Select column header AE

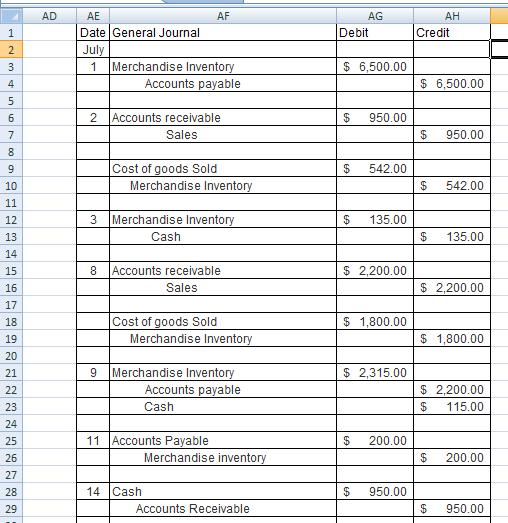(x=93, y=16)
